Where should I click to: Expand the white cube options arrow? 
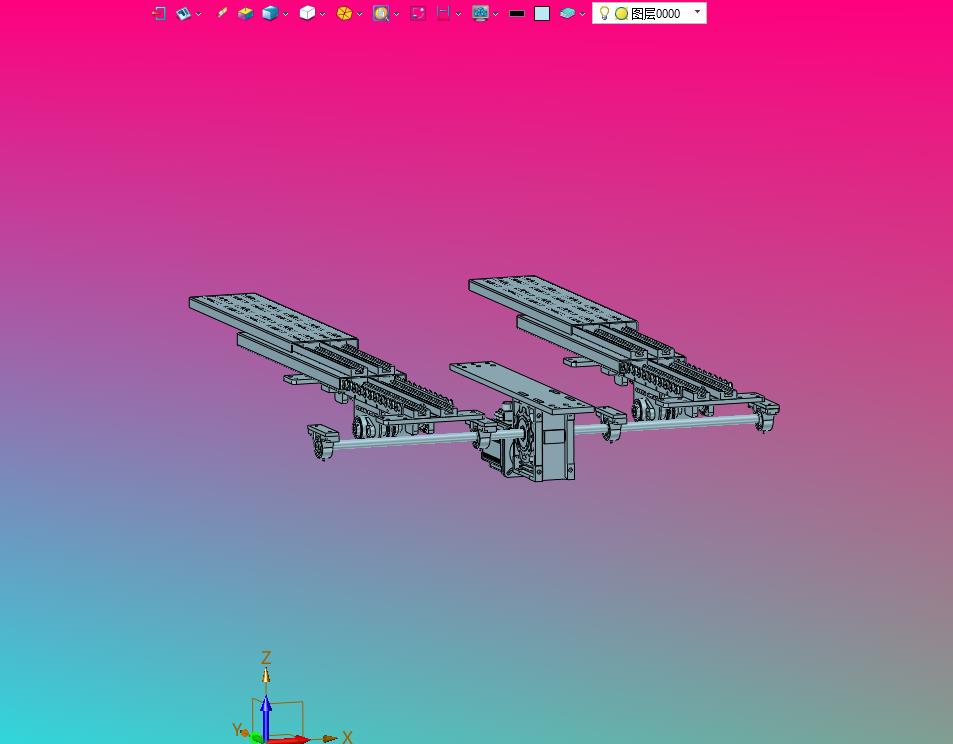pyautogui.click(x=322, y=14)
